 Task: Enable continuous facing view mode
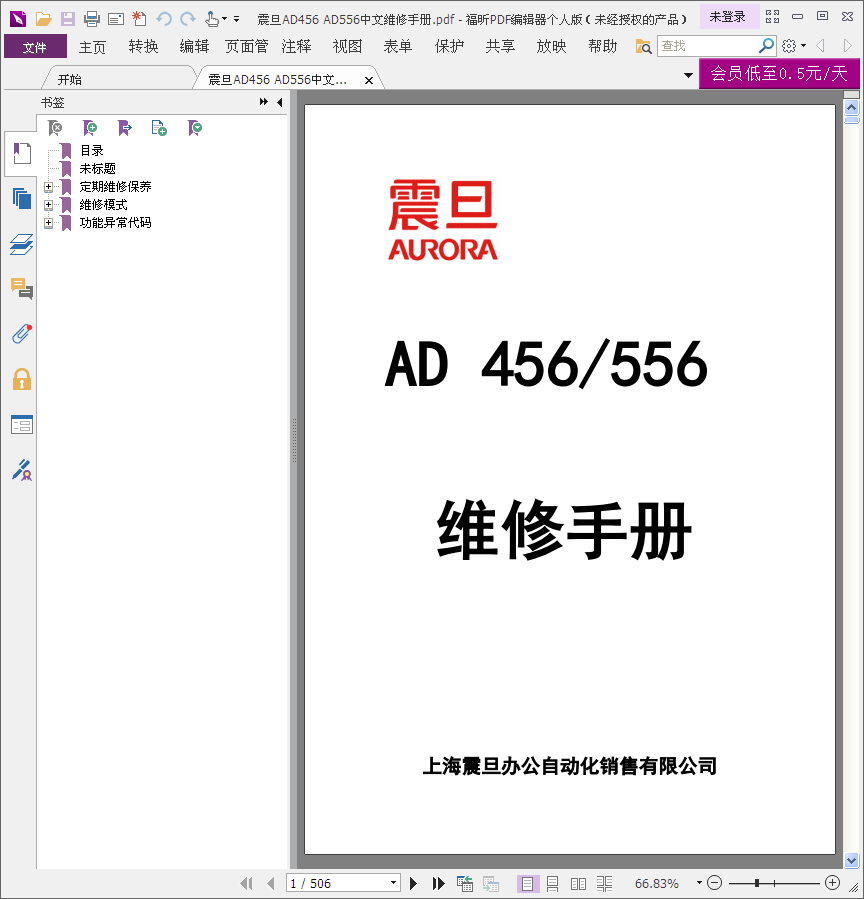click(x=604, y=884)
